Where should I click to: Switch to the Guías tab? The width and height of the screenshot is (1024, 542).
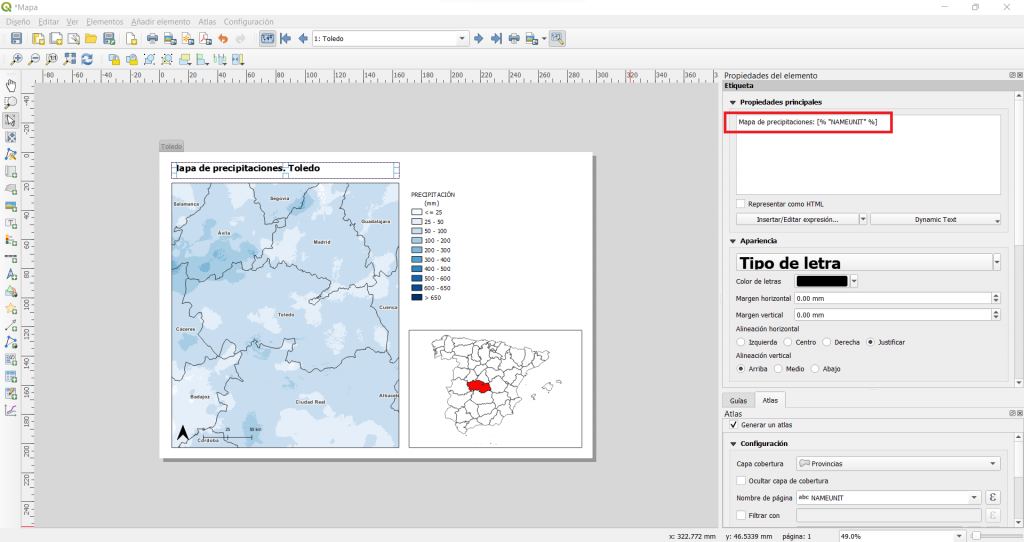tap(738, 400)
